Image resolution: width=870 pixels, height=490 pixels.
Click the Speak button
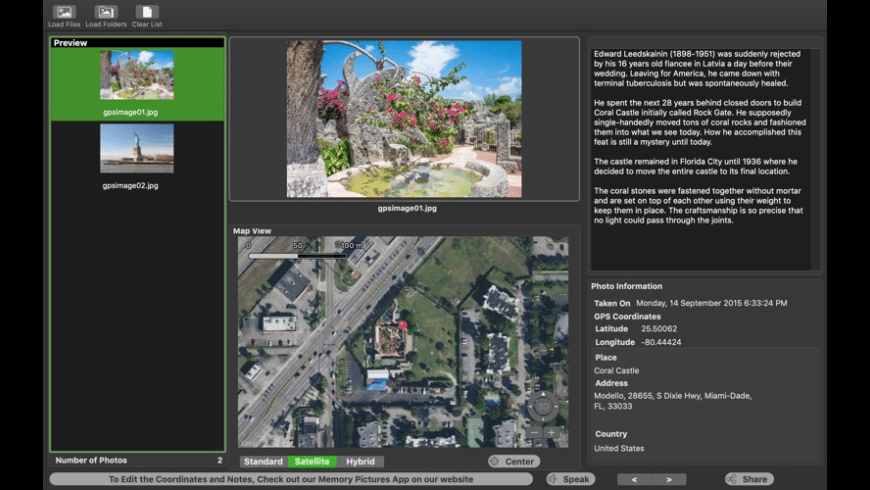pyautogui.click(x=570, y=479)
